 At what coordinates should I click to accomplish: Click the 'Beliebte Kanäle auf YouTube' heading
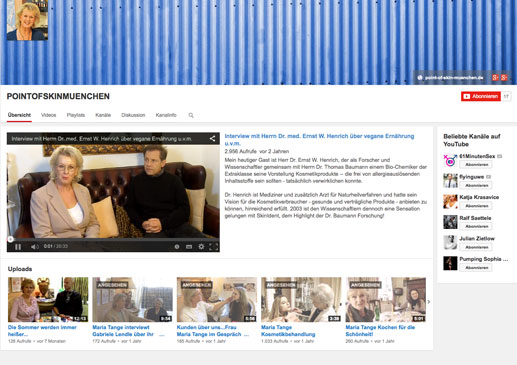[472, 140]
